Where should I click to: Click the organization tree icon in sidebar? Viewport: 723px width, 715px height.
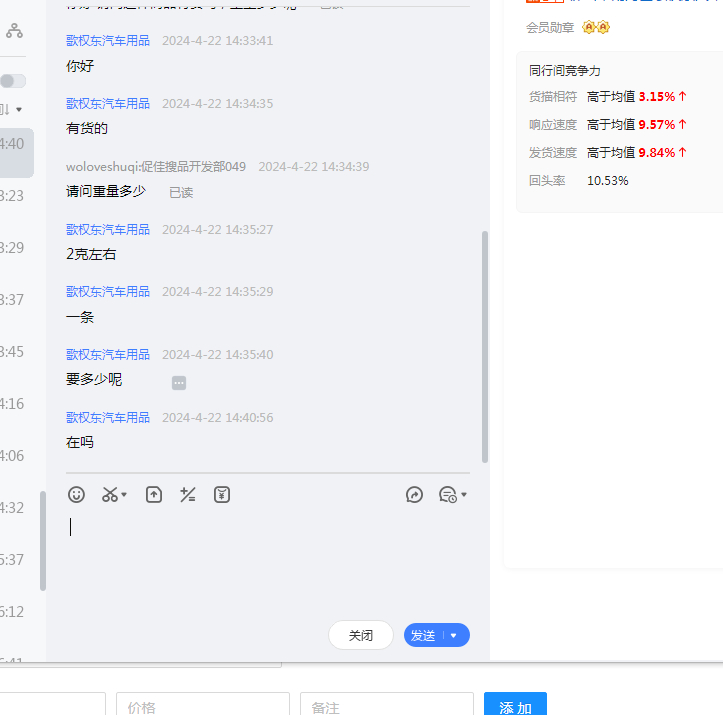14,32
